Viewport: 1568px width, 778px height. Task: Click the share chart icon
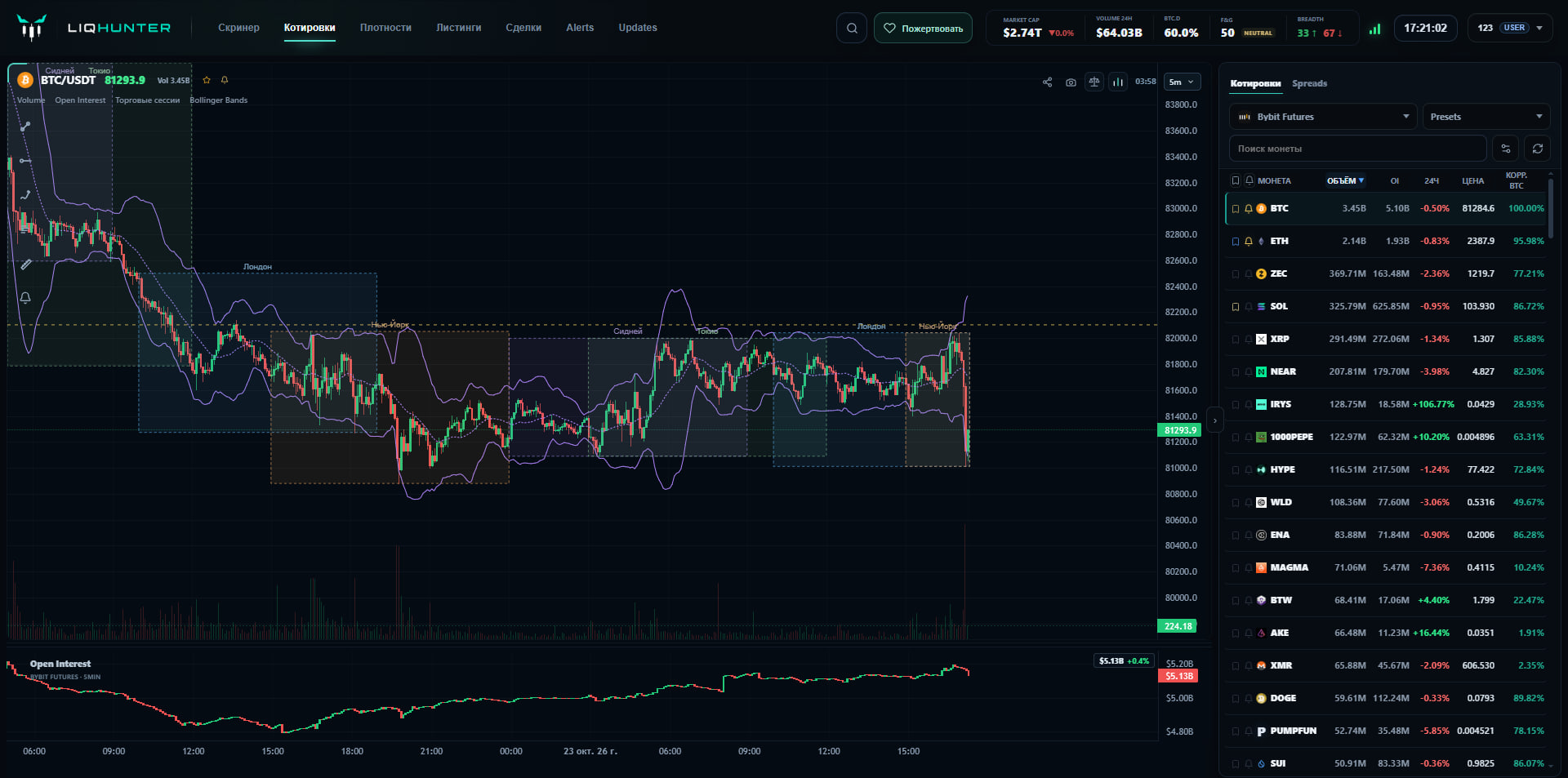[1047, 82]
